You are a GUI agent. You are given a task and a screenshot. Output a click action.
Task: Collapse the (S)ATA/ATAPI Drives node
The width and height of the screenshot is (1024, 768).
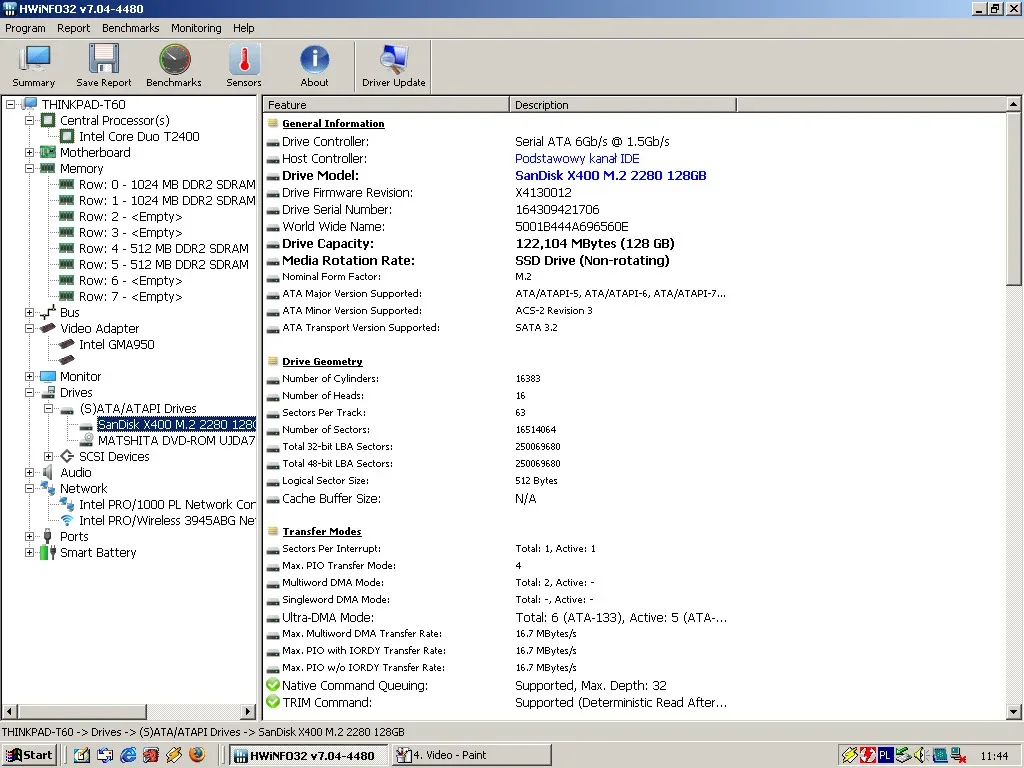pyautogui.click(x=48, y=408)
